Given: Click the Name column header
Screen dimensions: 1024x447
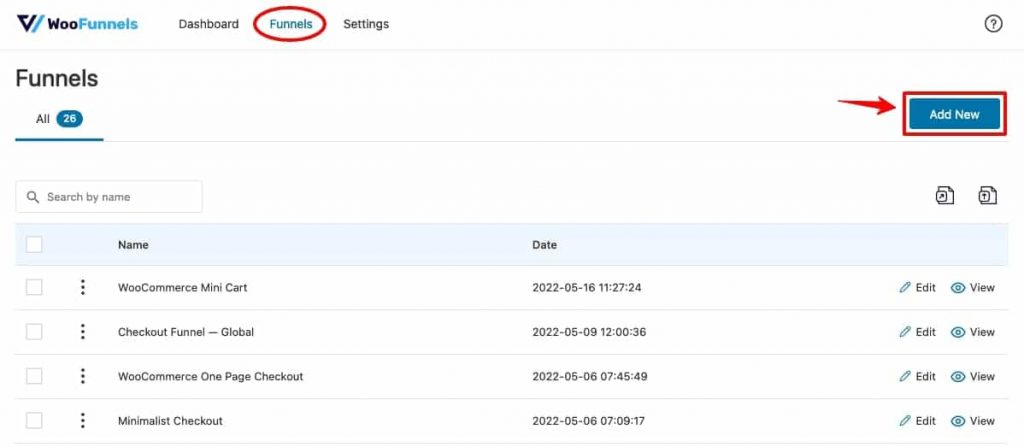Looking at the screenshot, I should (133, 245).
